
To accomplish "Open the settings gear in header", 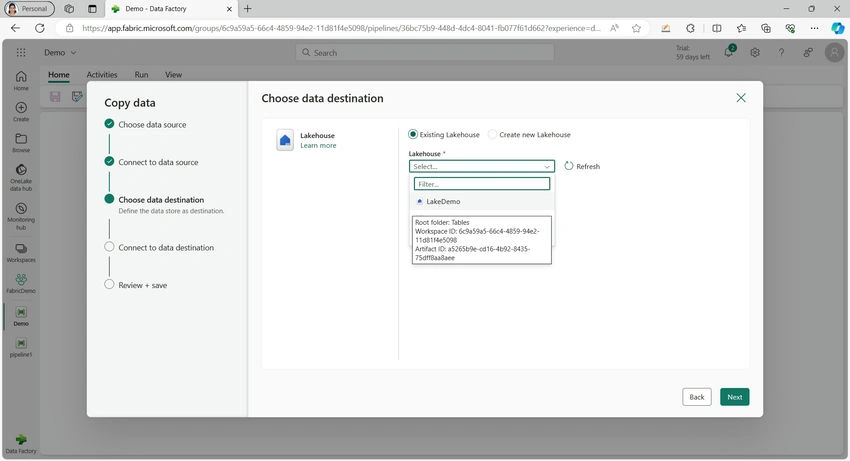I will pyautogui.click(x=755, y=53).
